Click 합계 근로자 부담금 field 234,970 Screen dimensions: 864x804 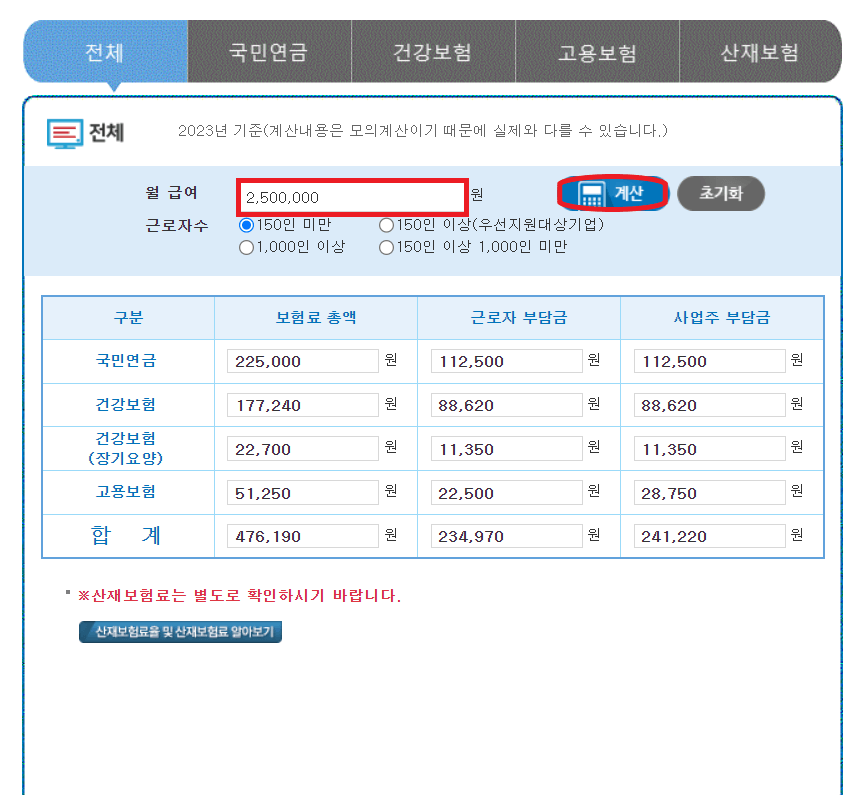point(506,536)
